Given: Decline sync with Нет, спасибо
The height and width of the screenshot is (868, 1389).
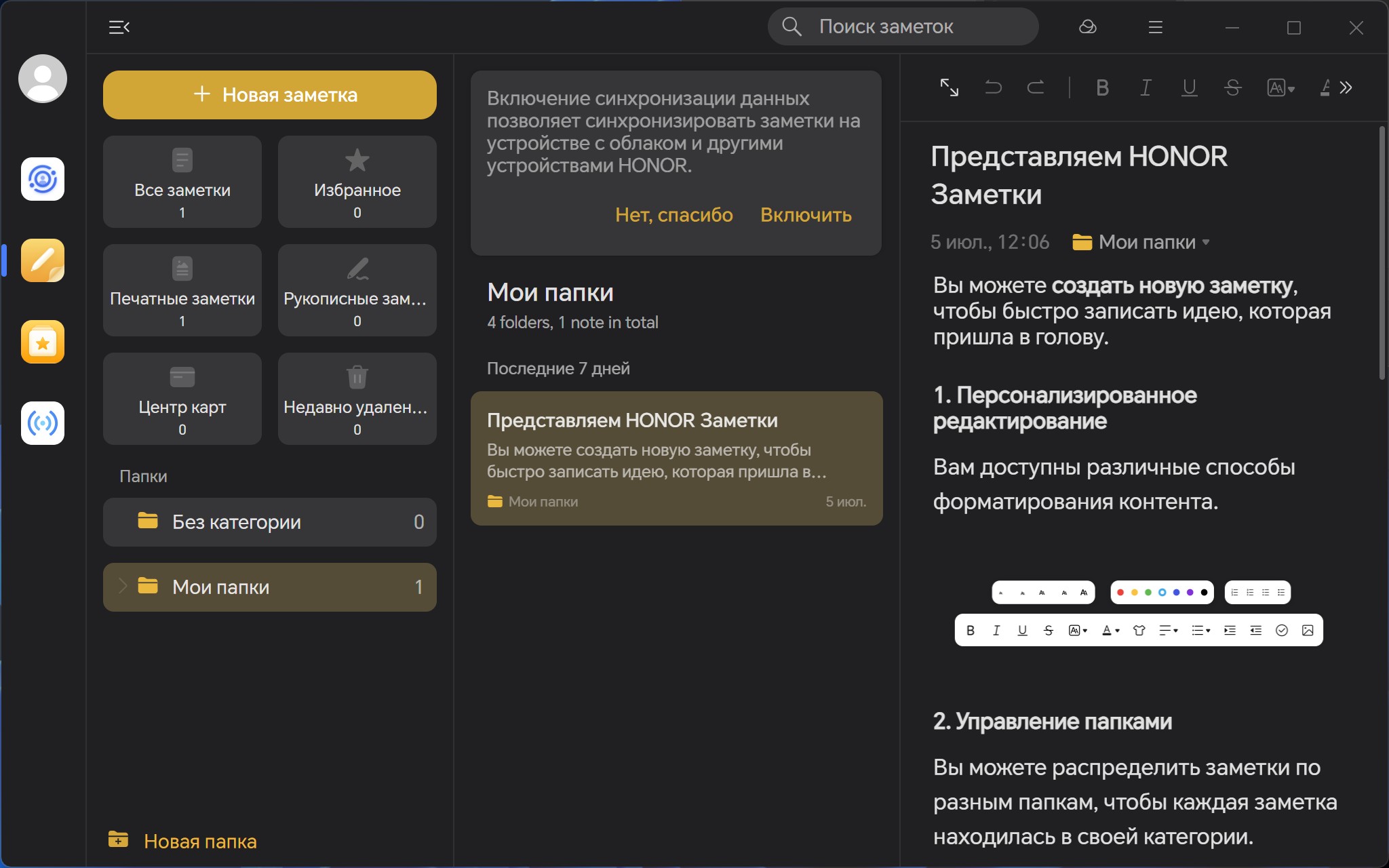Looking at the screenshot, I should pos(673,215).
